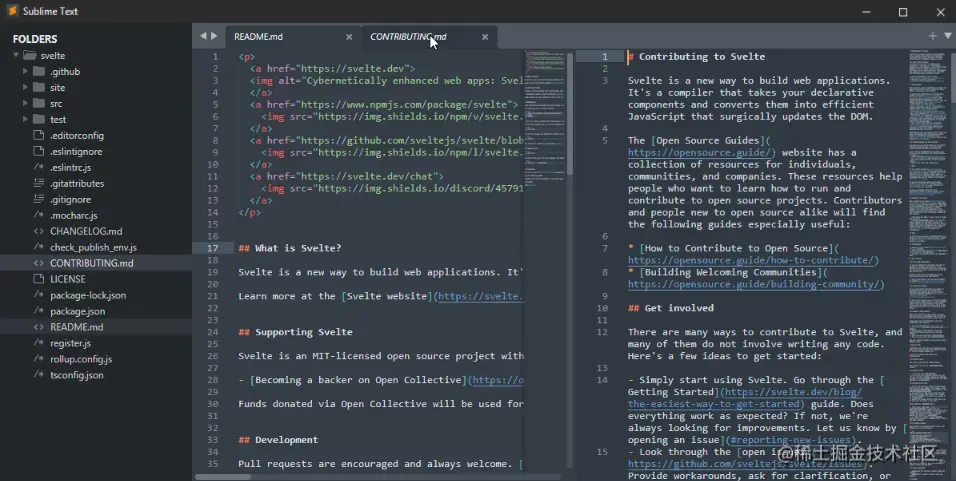The image size is (956, 481).
Task: Click the package.json file icon
Action: [39, 311]
